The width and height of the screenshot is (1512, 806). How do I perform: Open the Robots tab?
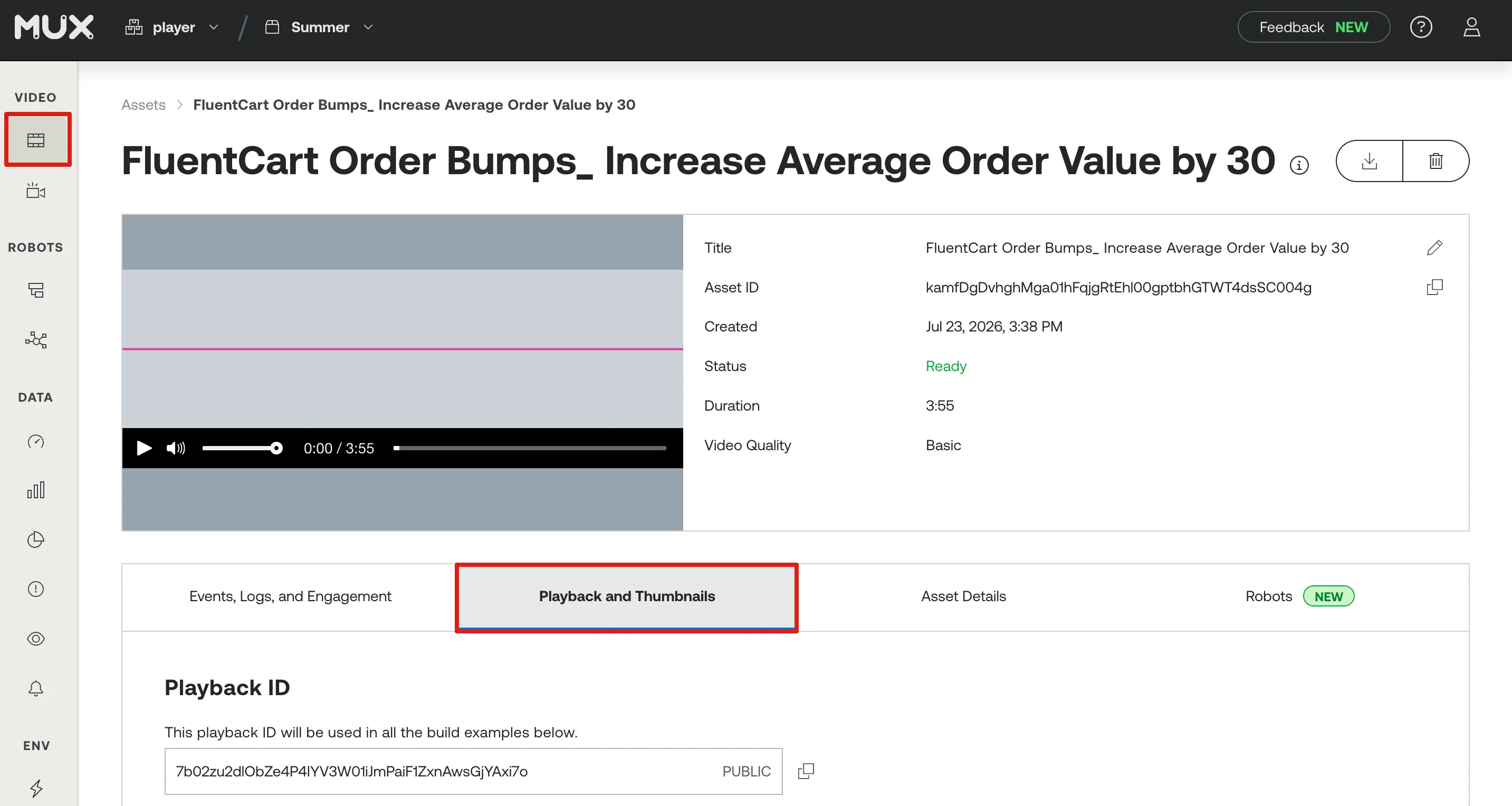pyautogui.click(x=1300, y=596)
